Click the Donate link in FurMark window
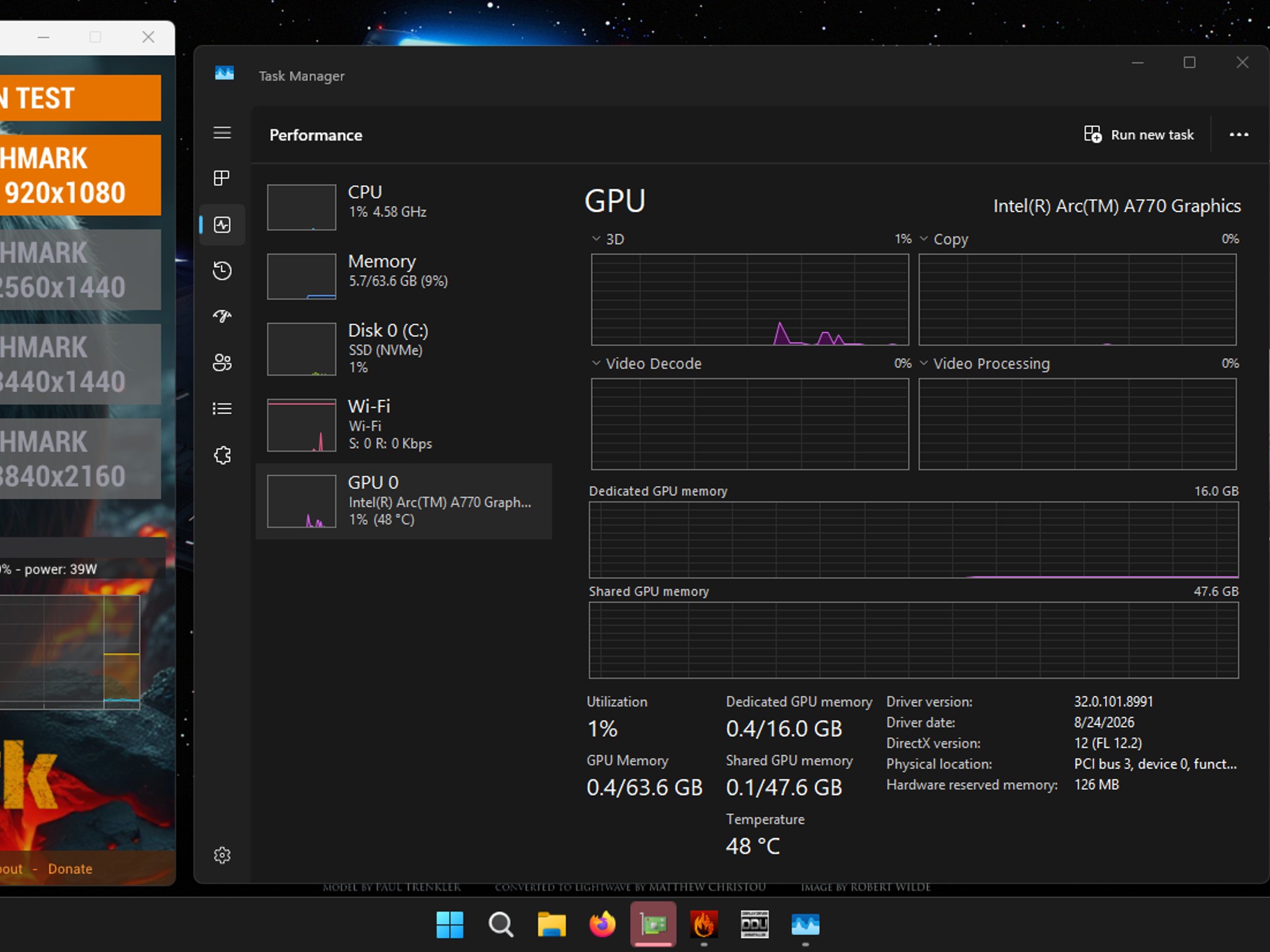This screenshot has height=952, width=1270. click(70, 869)
